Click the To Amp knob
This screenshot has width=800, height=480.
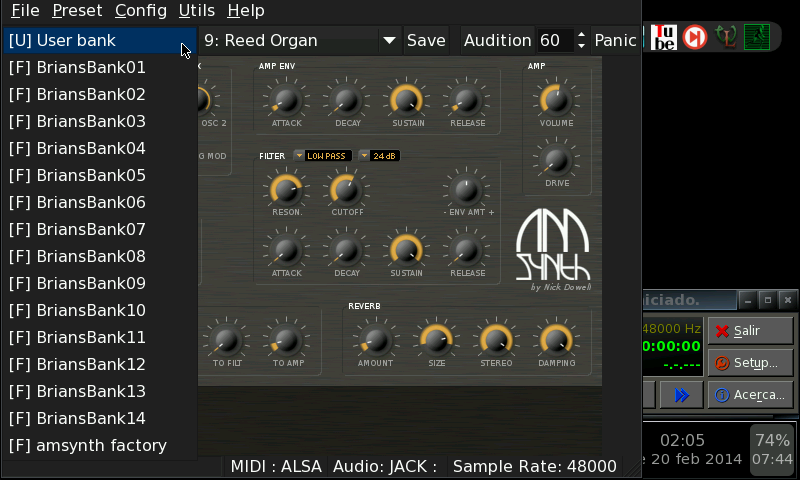click(286, 340)
